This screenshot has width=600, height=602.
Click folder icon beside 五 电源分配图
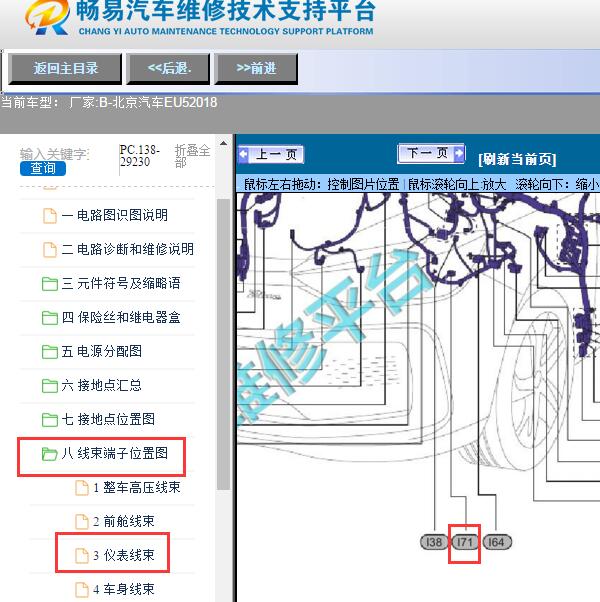[50, 352]
